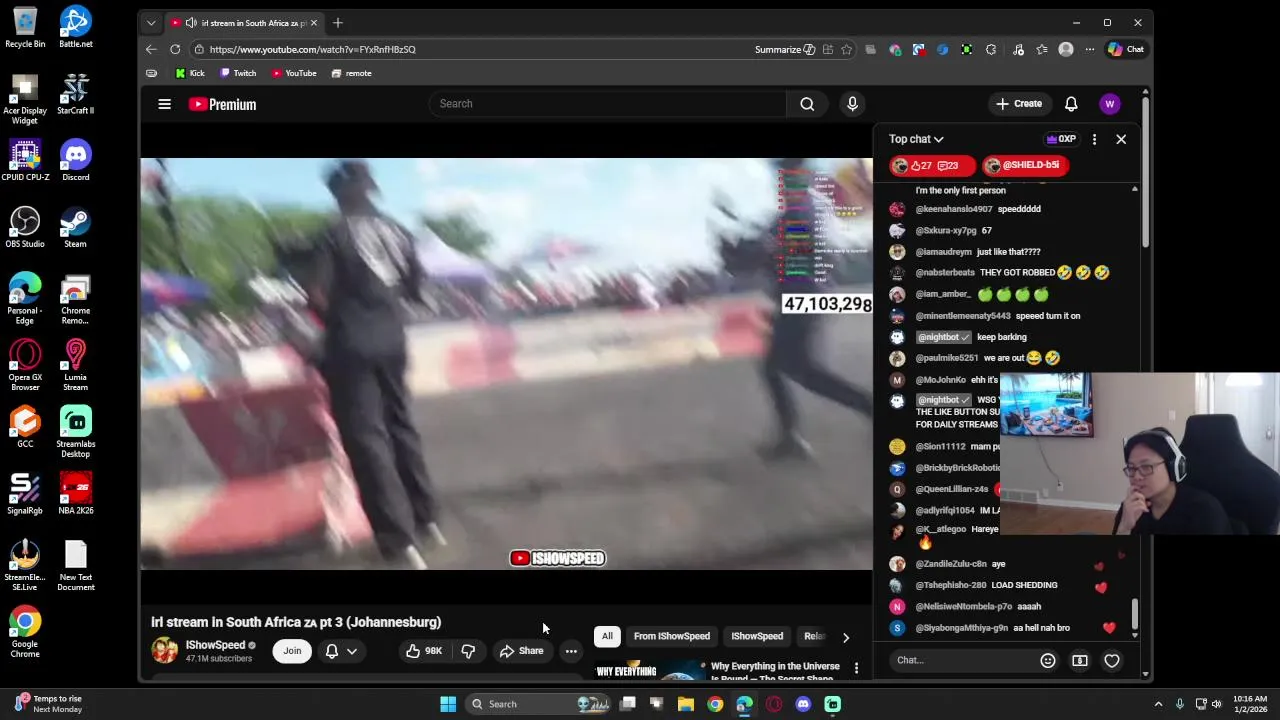Open the remote bookmark
The height and width of the screenshot is (720, 1280).
tap(351, 73)
